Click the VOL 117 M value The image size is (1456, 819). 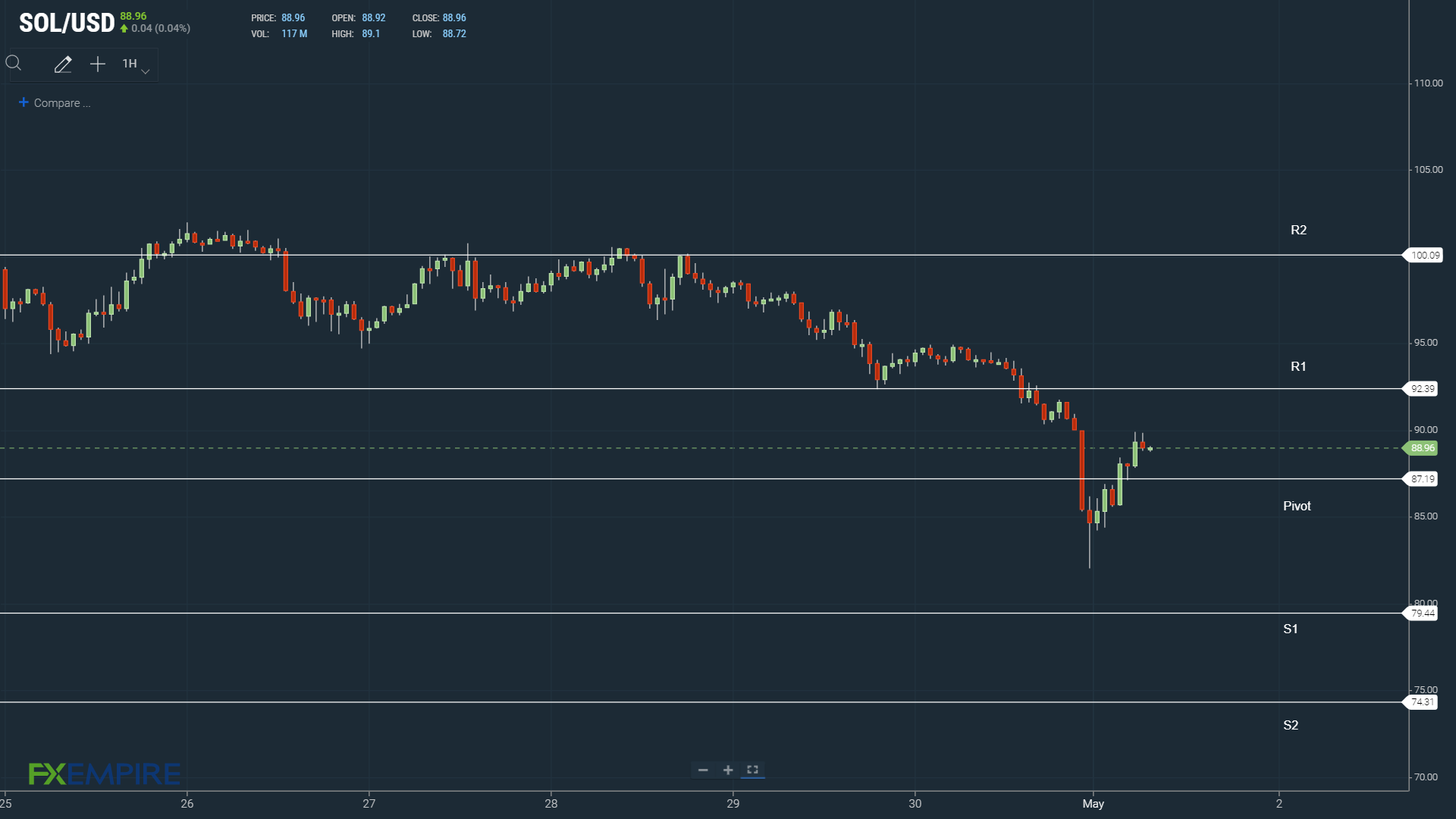[294, 34]
